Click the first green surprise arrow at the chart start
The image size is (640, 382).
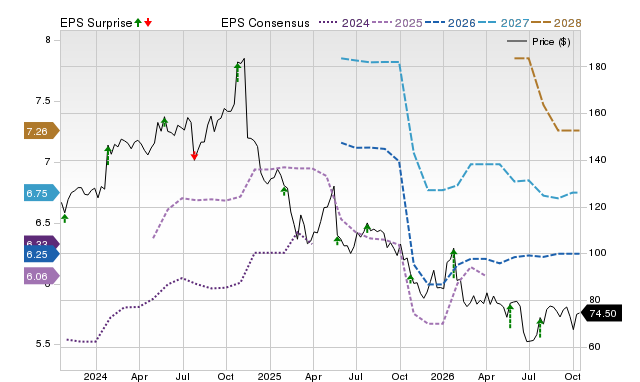(x=64, y=218)
